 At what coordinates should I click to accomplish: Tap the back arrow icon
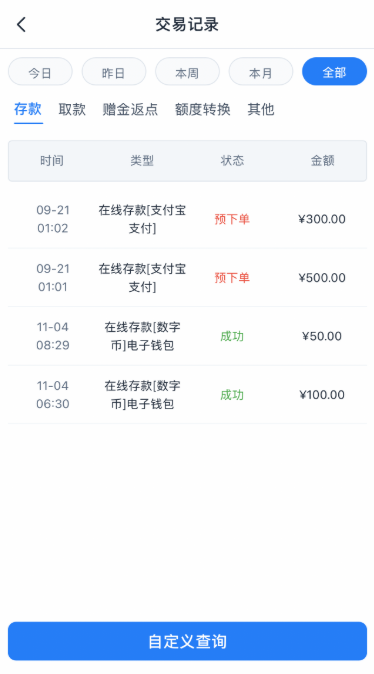[21, 25]
